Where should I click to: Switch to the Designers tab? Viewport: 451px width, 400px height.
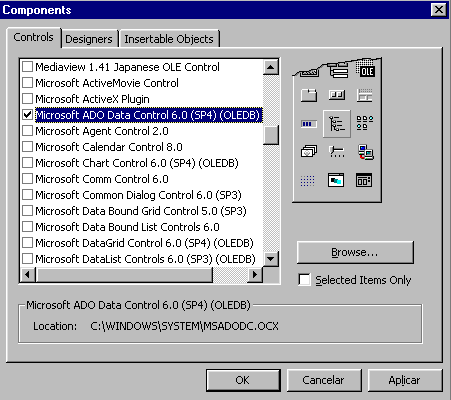89,39
